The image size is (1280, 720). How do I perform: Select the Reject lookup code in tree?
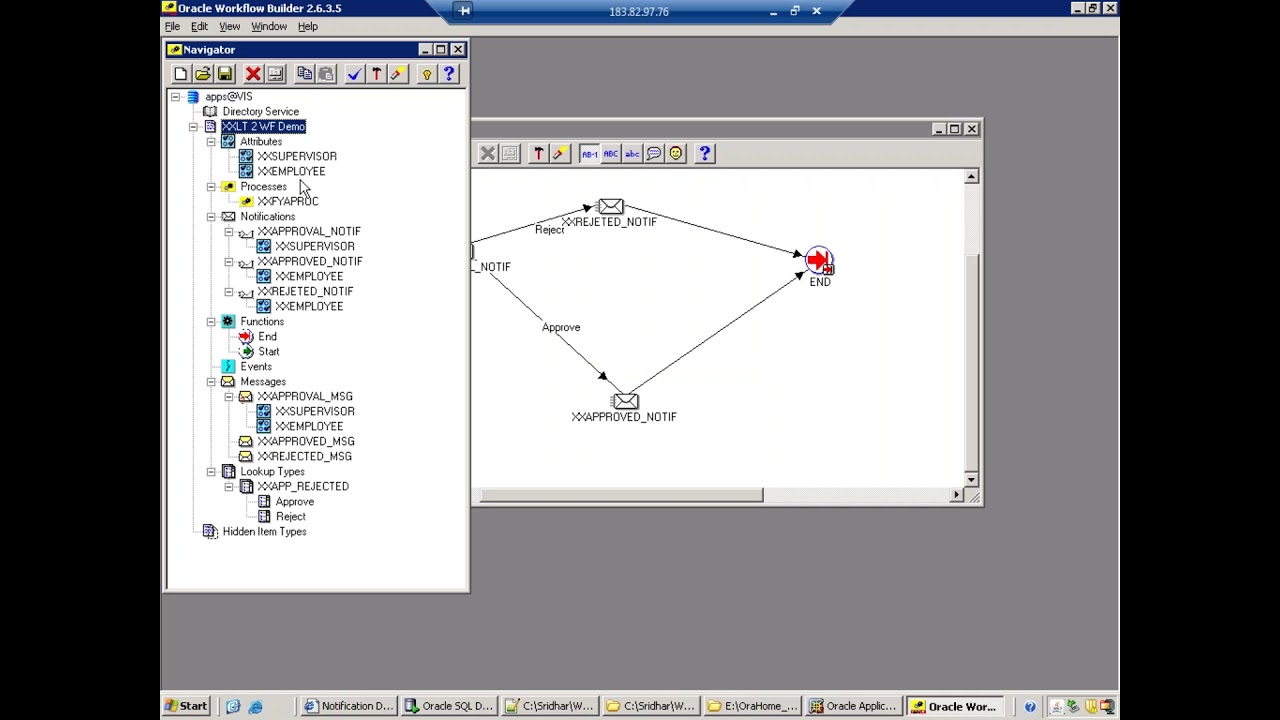(290, 517)
